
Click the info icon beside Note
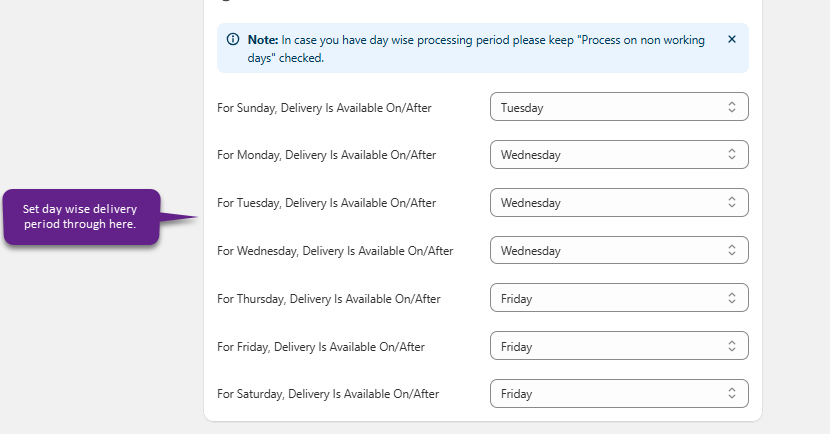tap(233, 40)
